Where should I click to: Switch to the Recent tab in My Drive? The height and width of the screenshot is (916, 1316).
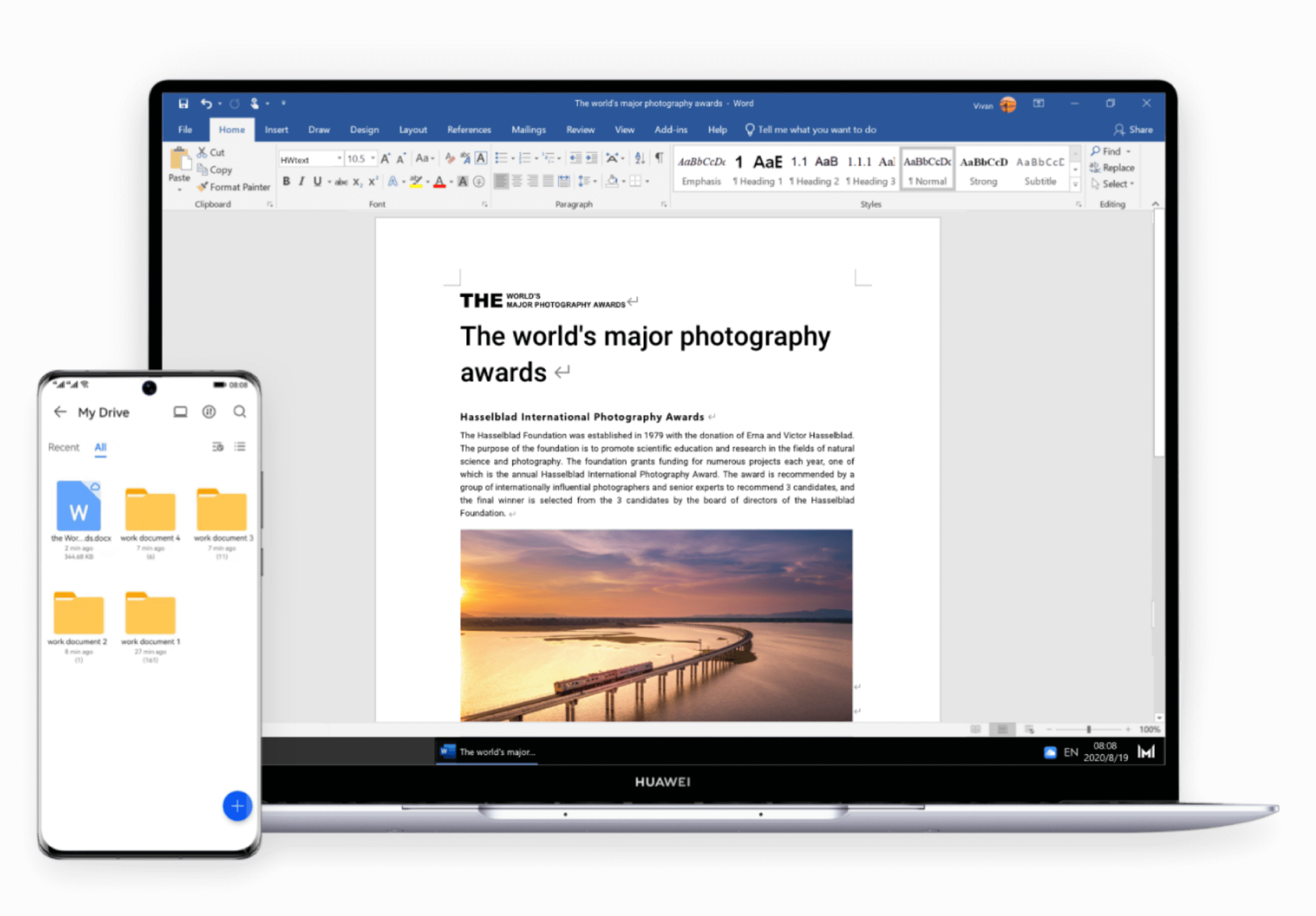coord(64,447)
